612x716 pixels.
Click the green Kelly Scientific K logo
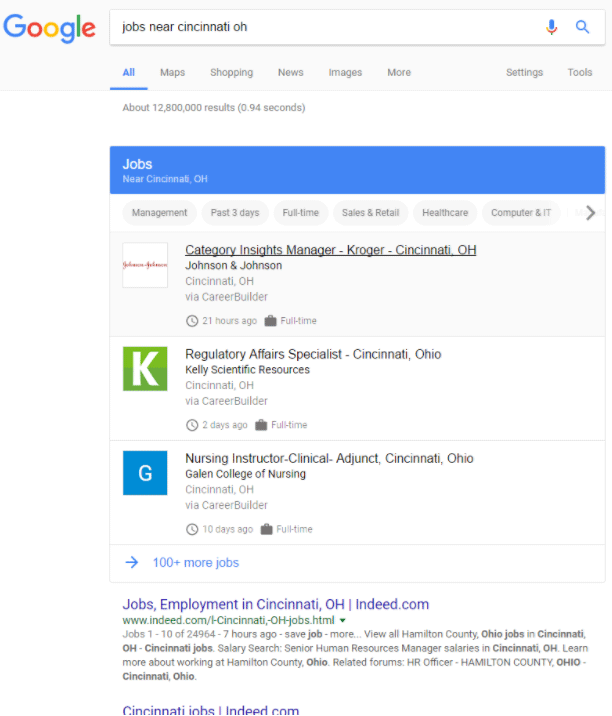(145, 368)
